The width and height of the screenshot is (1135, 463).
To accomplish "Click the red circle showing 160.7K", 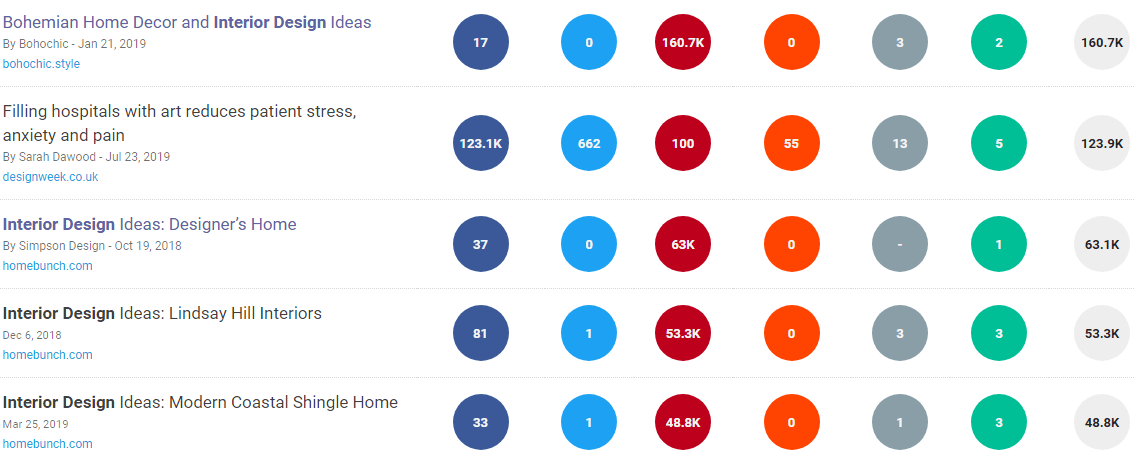I will click(683, 43).
